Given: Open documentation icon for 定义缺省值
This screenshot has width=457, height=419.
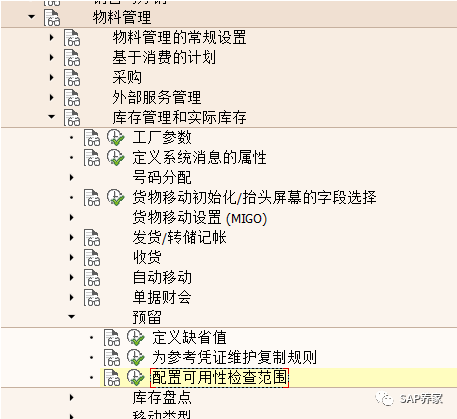Looking at the screenshot, I should point(112,338).
